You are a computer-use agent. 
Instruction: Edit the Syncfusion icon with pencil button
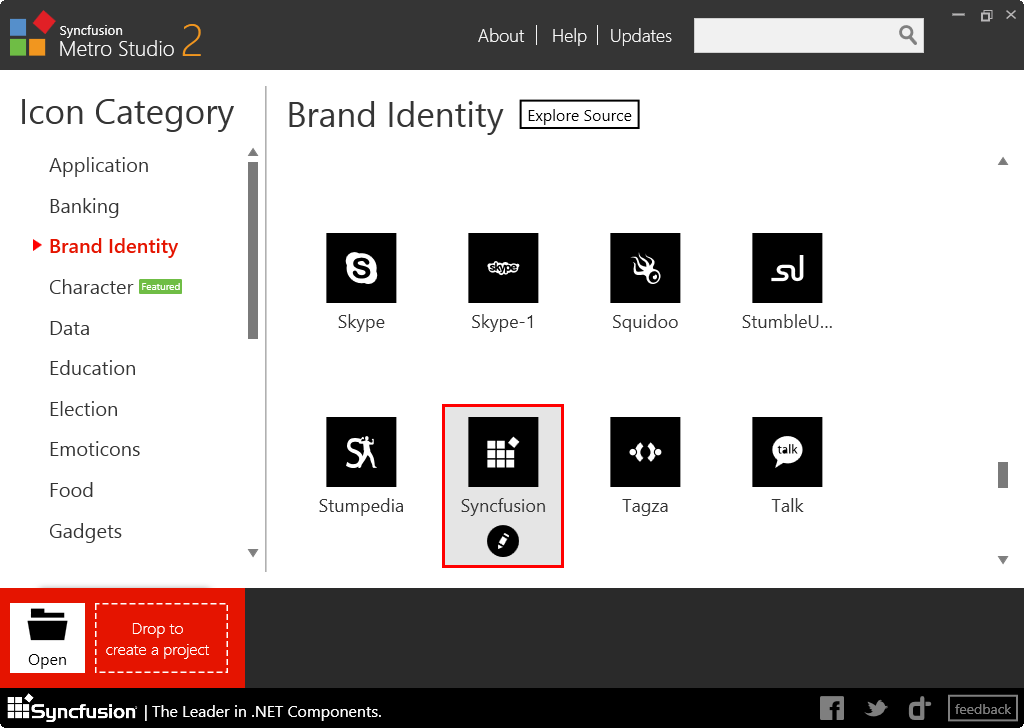click(503, 541)
